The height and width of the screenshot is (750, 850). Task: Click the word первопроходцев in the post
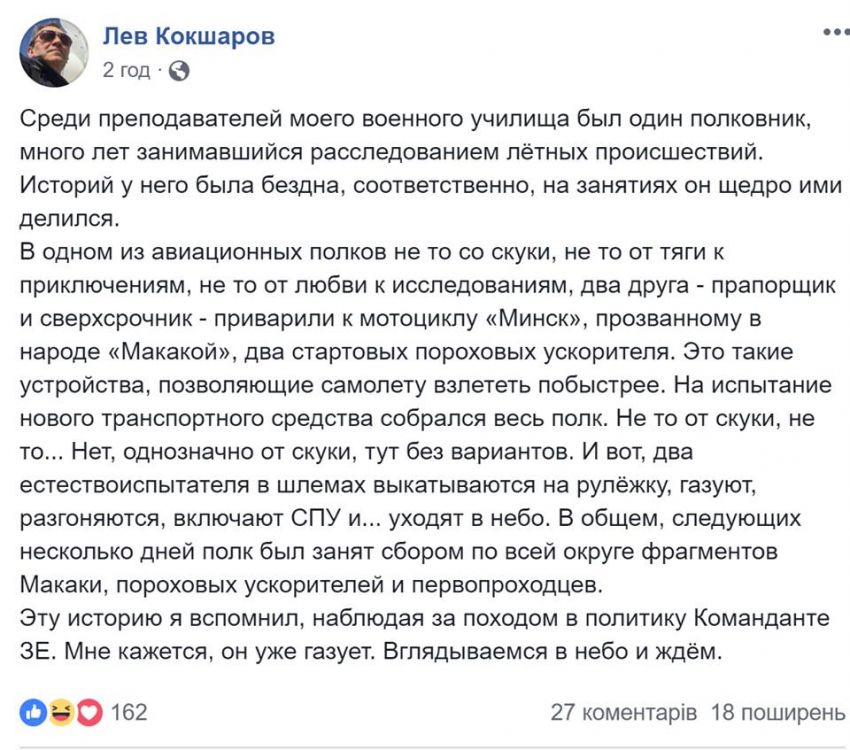[x=507, y=585]
